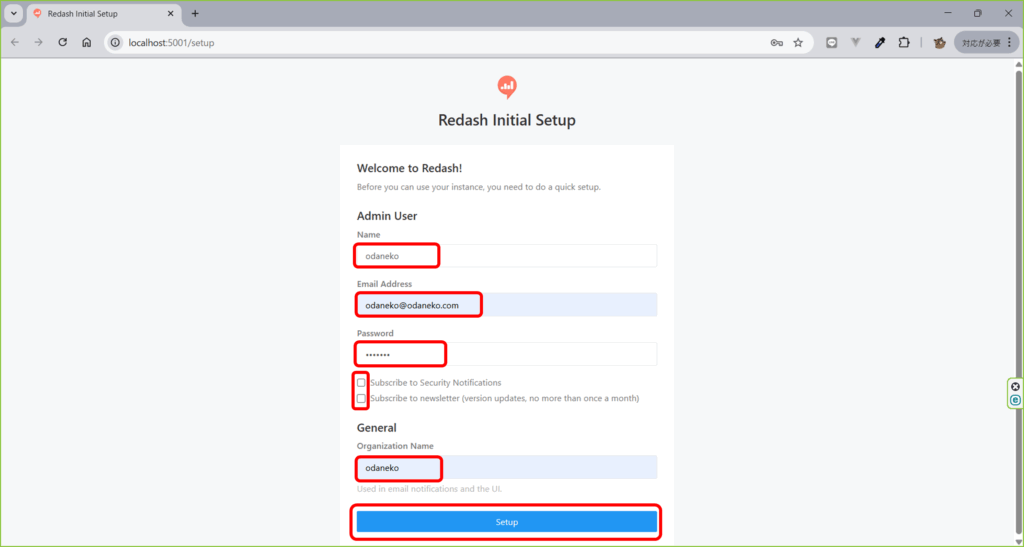Viewport: 1024px width, 547px height.
Task: Reload the page with the refresh icon
Action: click(x=63, y=43)
